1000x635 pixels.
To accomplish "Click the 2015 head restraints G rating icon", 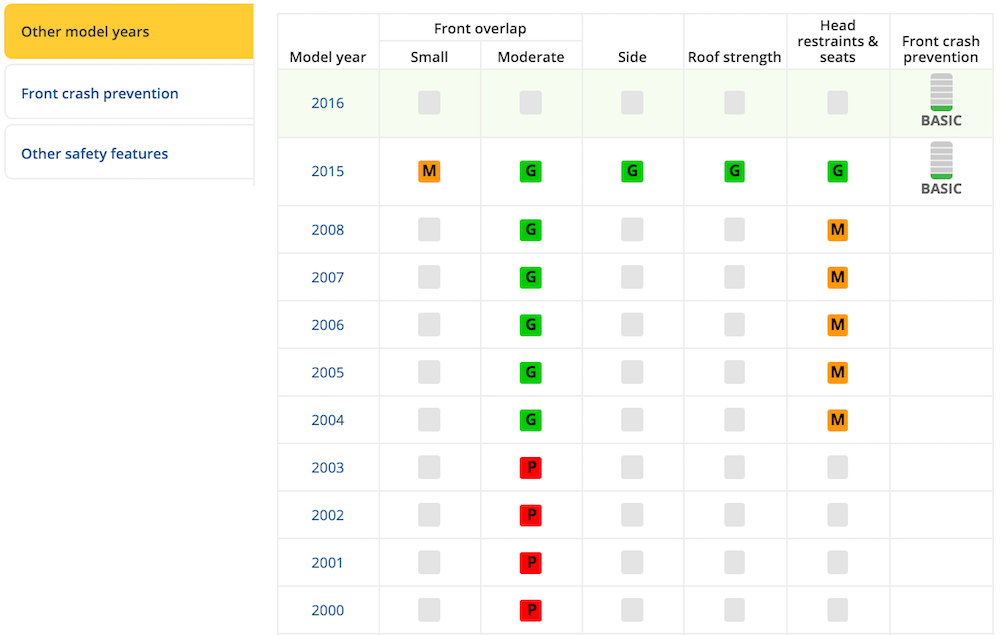I will coord(837,171).
